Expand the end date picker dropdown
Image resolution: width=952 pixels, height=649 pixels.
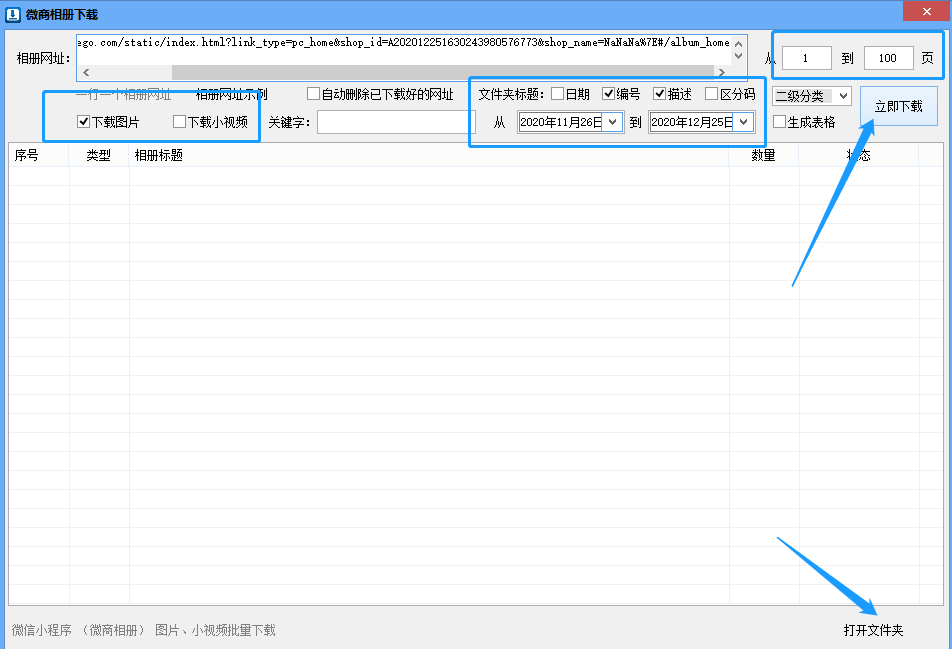click(x=743, y=122)
